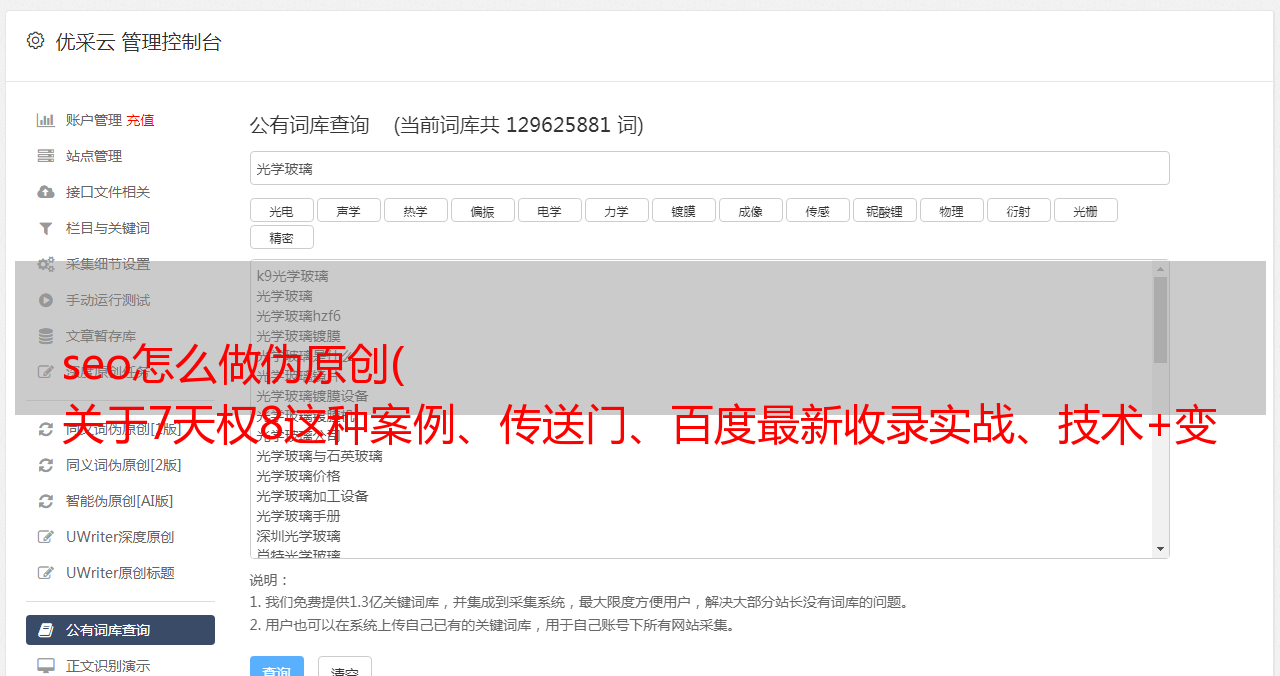Go to UWriter原创标题 in the sidebar
The height and width of the screenshot is (676, 1280).
[120, 573]
